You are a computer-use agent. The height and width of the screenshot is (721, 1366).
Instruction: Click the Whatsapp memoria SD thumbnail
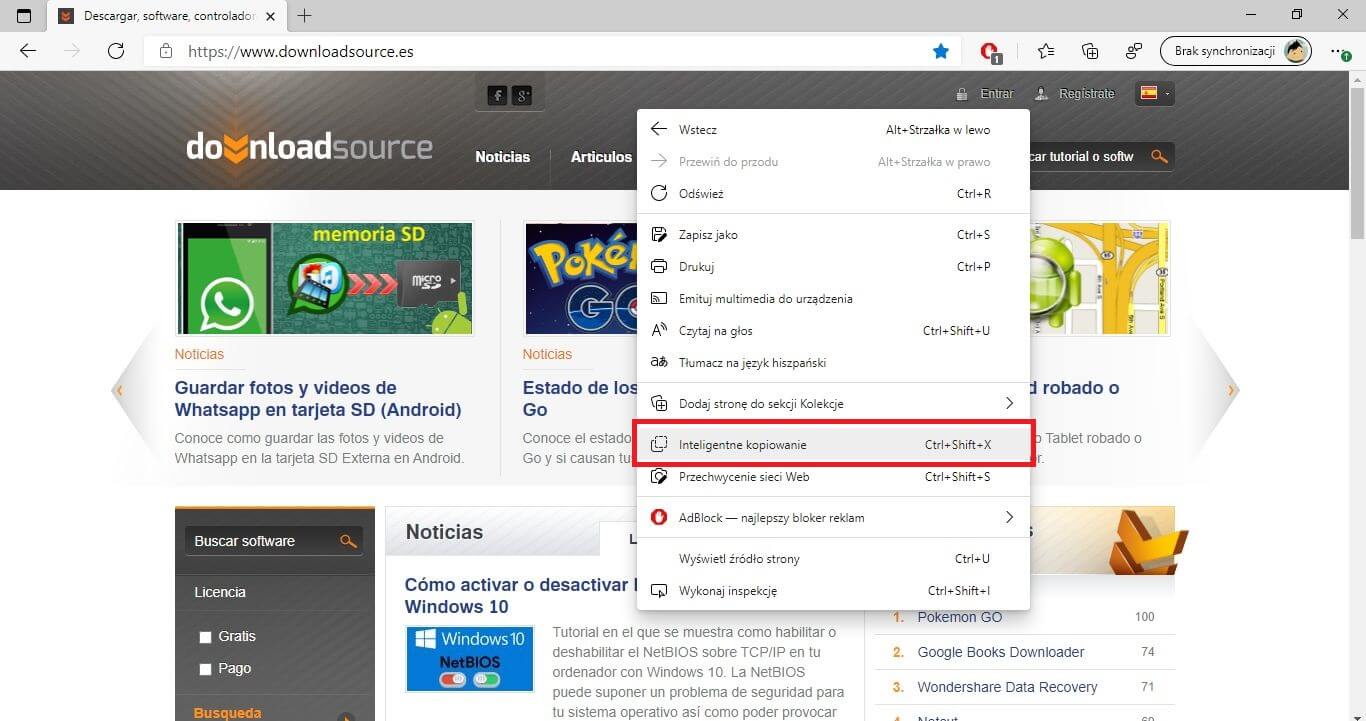coord(324,279)
